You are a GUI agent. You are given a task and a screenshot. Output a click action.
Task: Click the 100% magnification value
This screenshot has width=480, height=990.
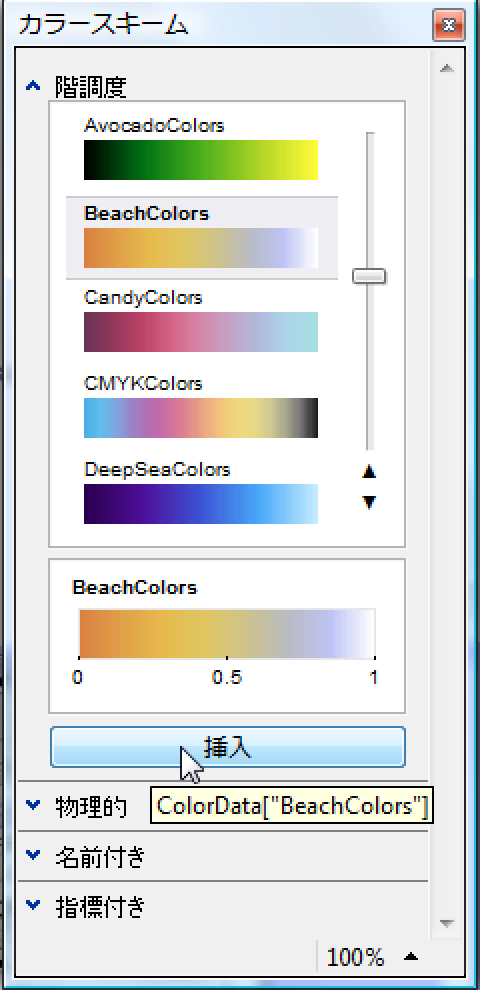(x=355, y=957)
